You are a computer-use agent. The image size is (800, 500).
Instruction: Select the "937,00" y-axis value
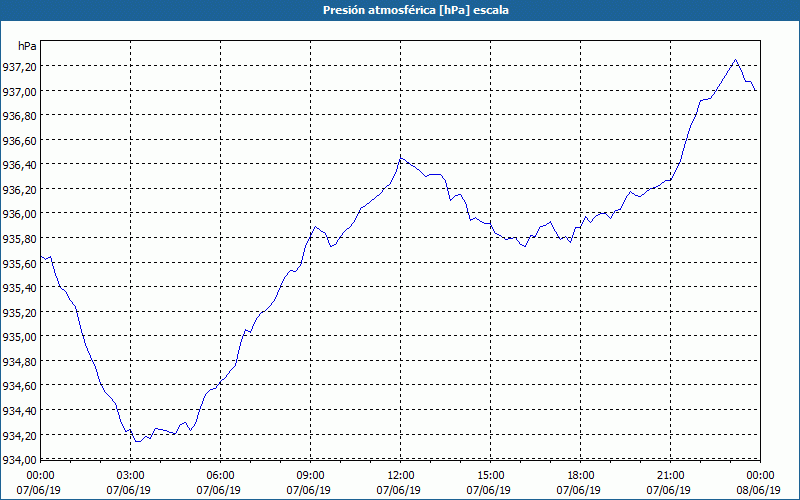[x=19, y=91]
